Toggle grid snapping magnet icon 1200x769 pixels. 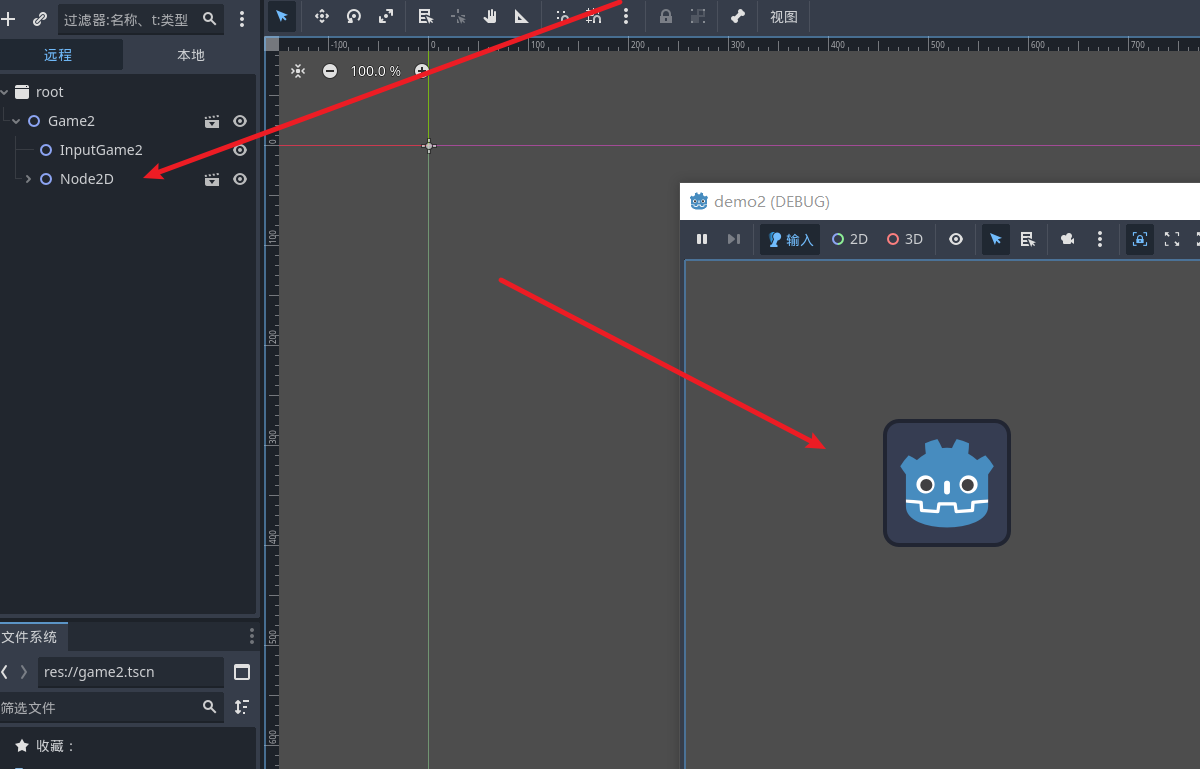click(594, 16)
